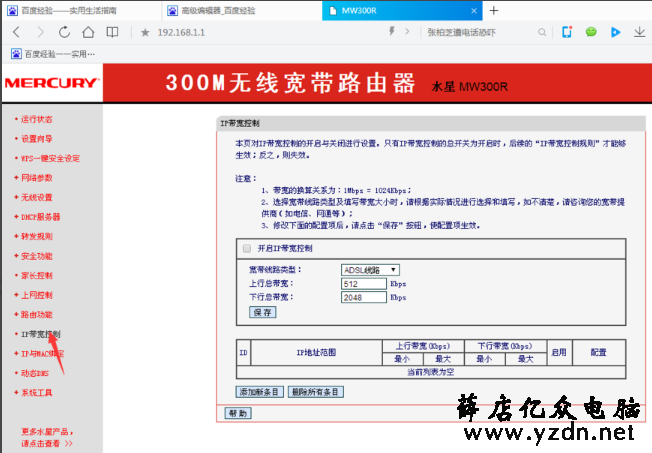Screen dimensions: 652x453
Task: Click the 当前列表为空 table row
Action: 430,372
